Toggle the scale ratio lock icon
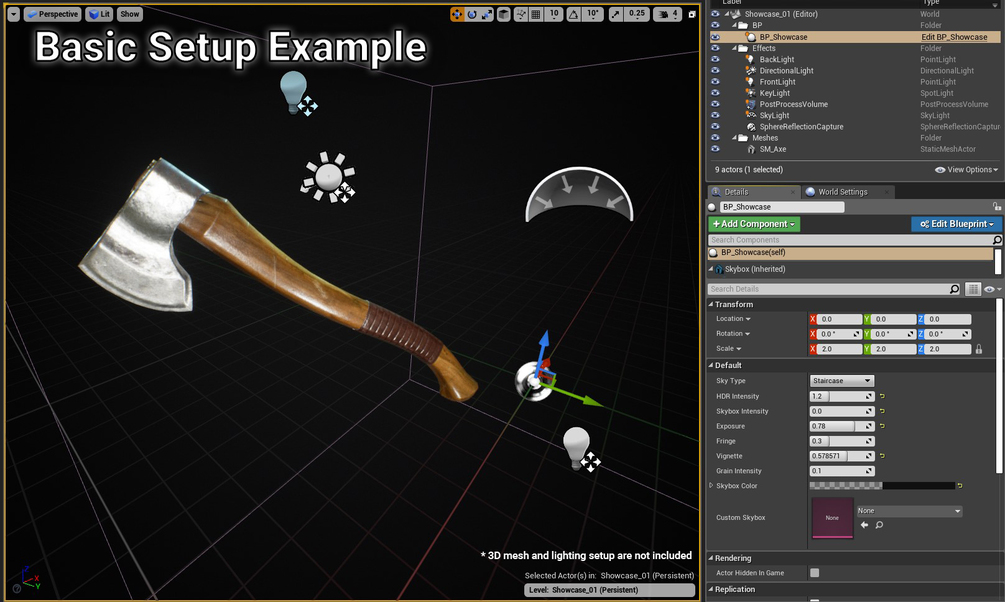Viewport: 1005px width, 602px height. pos(979,349)
